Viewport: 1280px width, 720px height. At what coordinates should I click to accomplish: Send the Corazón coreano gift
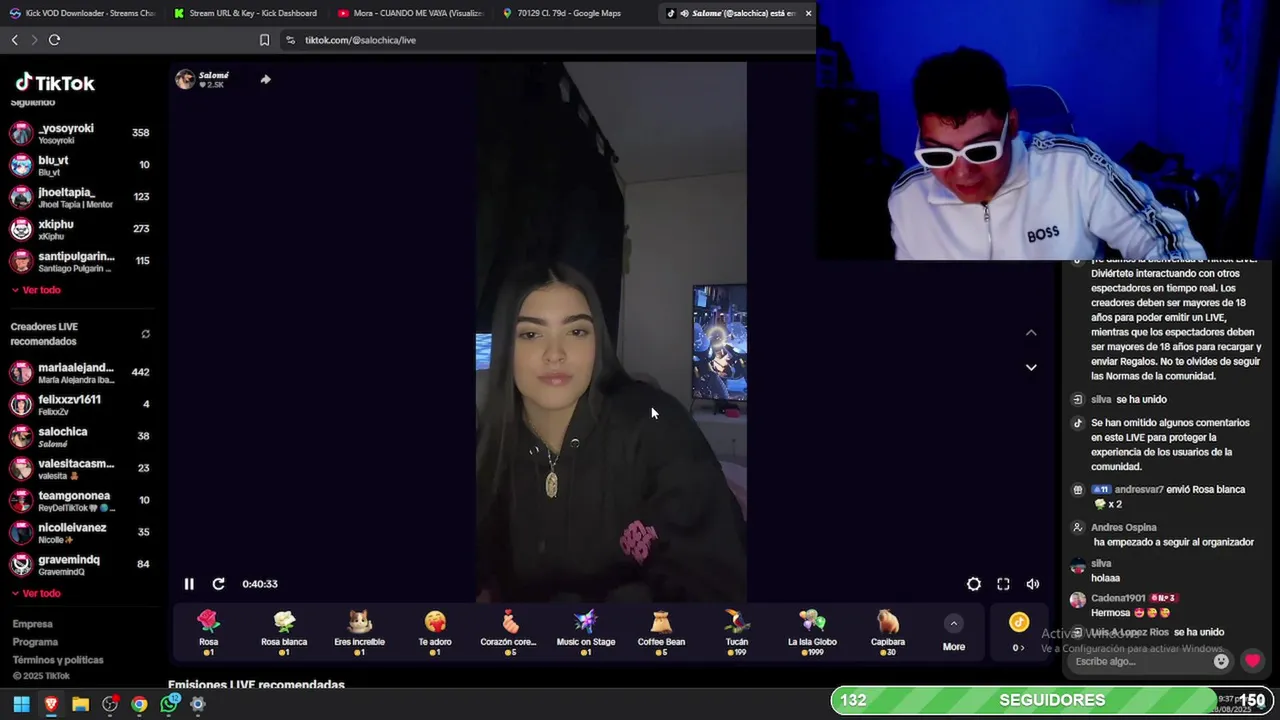(x=509, y=633)
